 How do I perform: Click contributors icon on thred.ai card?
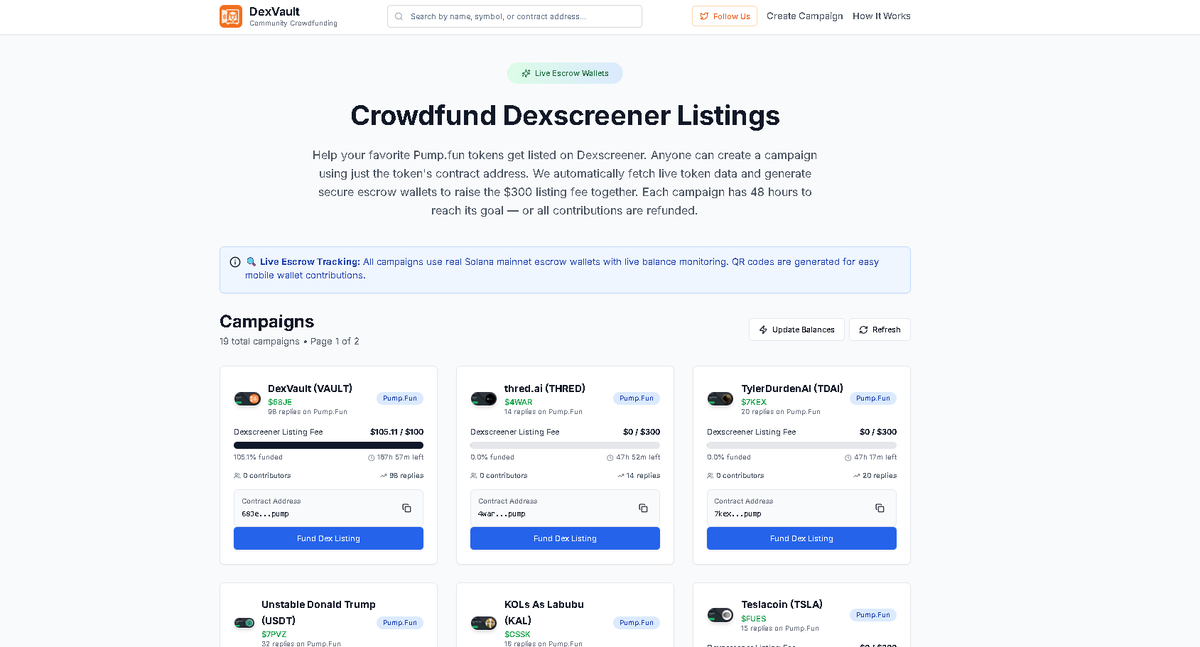click(474, 476)
